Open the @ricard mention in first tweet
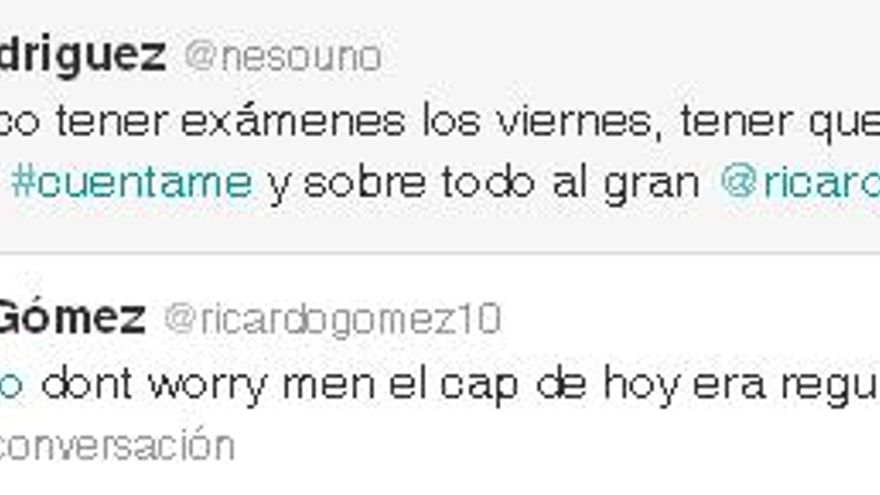The height and width of the screenshot is (495, 880). point(800,182)
